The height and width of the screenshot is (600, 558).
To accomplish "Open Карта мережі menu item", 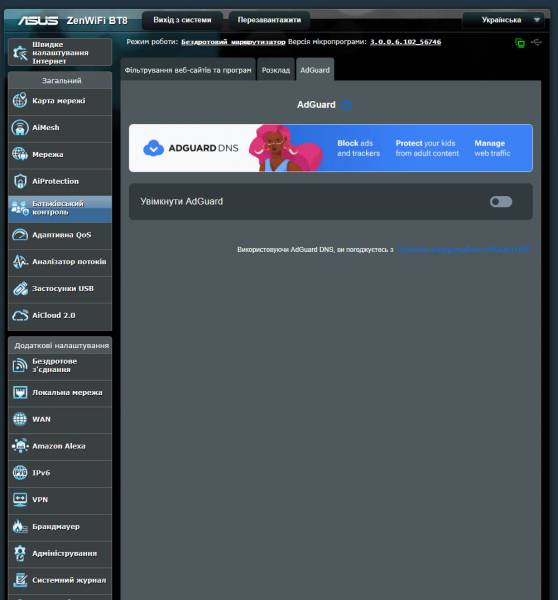I will point(60,101).
